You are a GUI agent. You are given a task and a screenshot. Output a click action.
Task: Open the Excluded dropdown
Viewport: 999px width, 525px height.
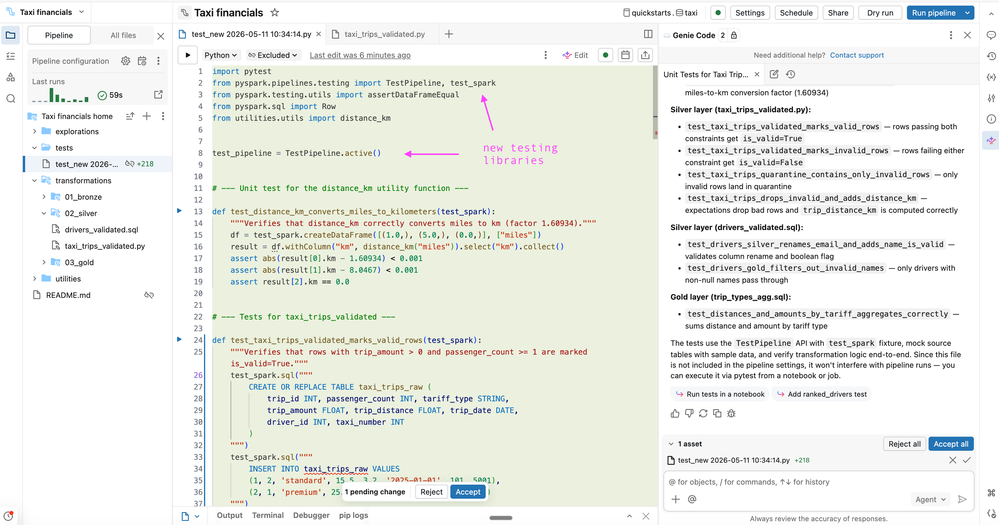(273, 55)
